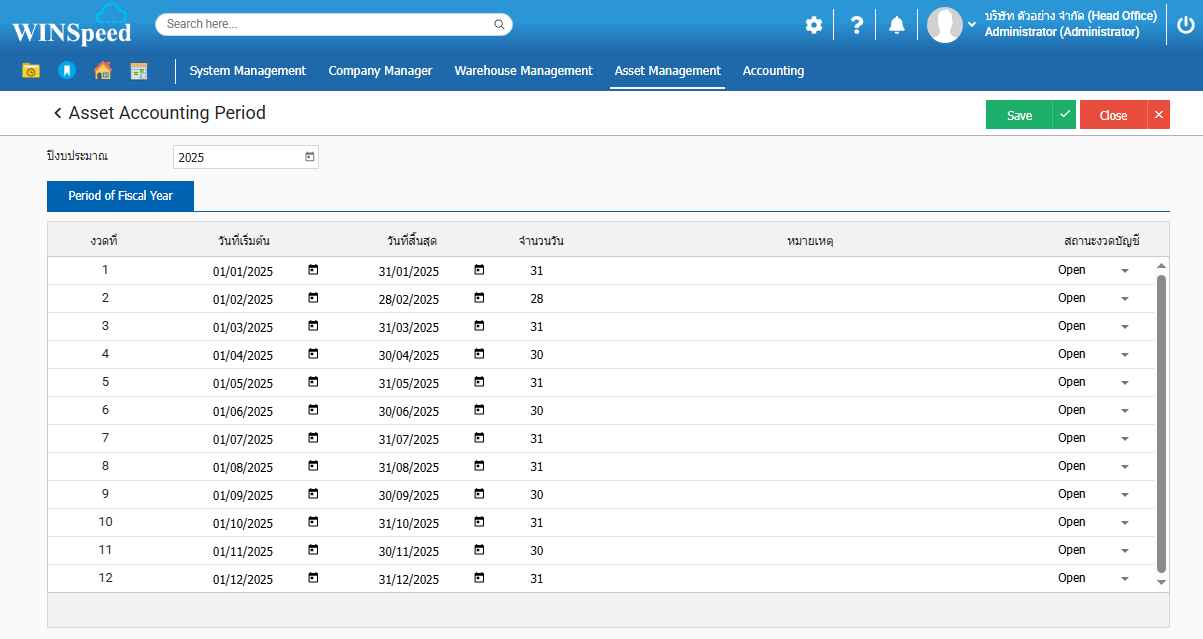This screenshot has height=639, width=1203.
Task: Click the power logout icon
Action: [x=1185, y=25]
